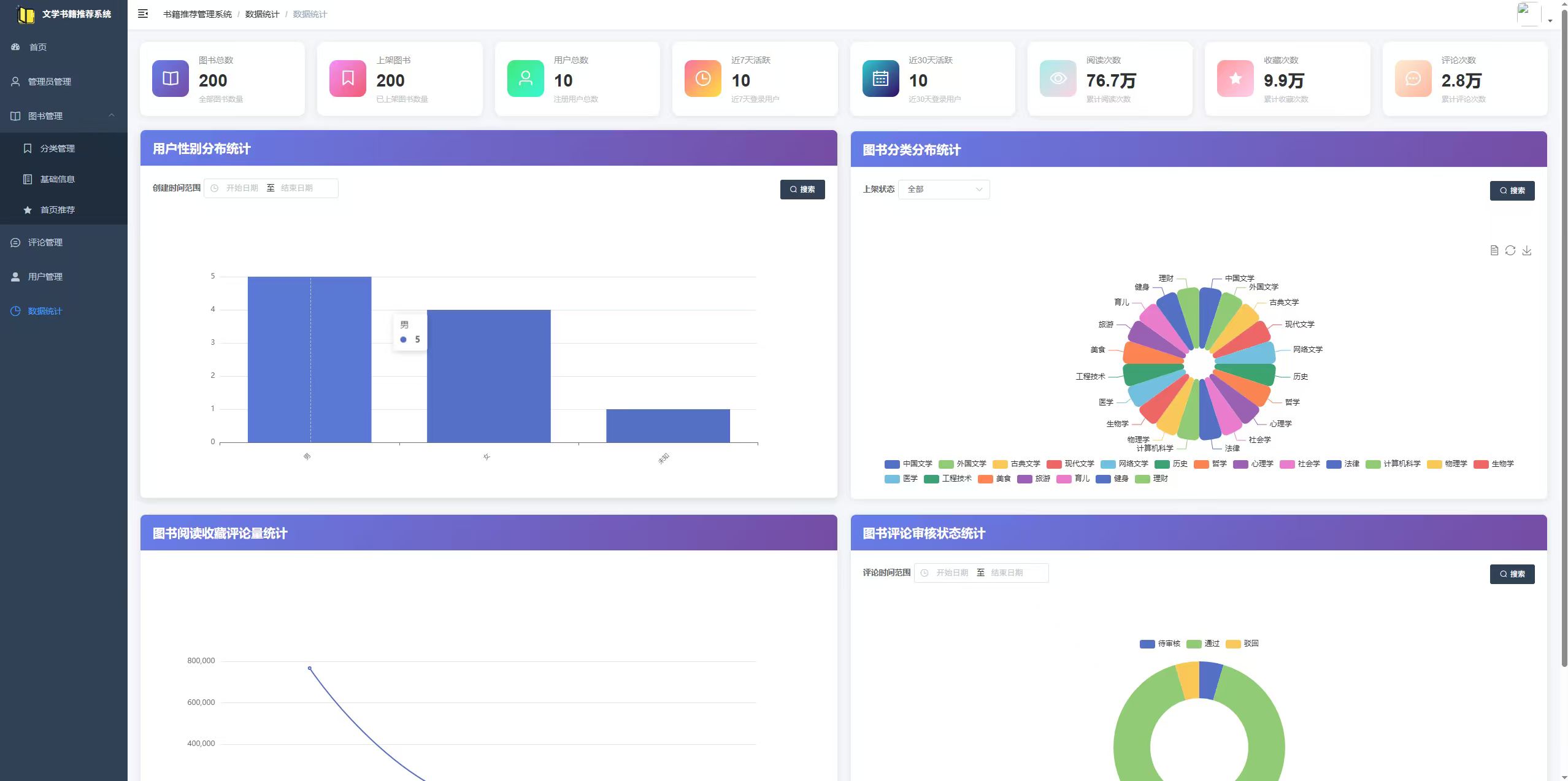The height and width of the screenshot is (781, 1568).
Task: Click the clock icon in 评论时间范围 picker
Action: click(x=924, y=573)
